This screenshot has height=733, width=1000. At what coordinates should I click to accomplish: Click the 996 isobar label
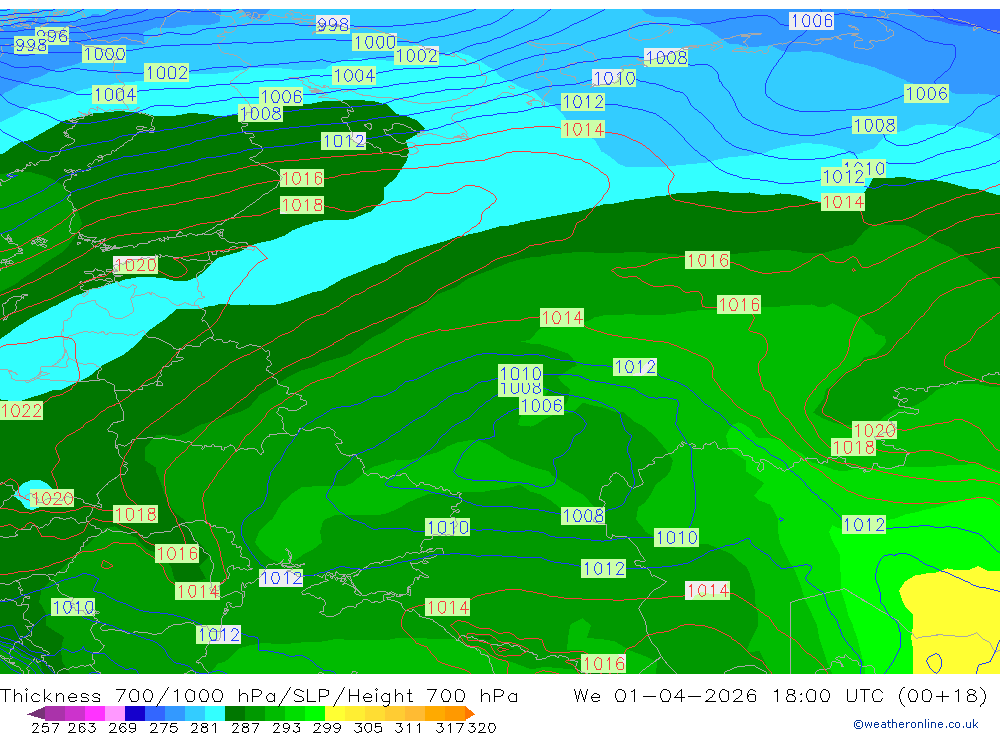52,36
